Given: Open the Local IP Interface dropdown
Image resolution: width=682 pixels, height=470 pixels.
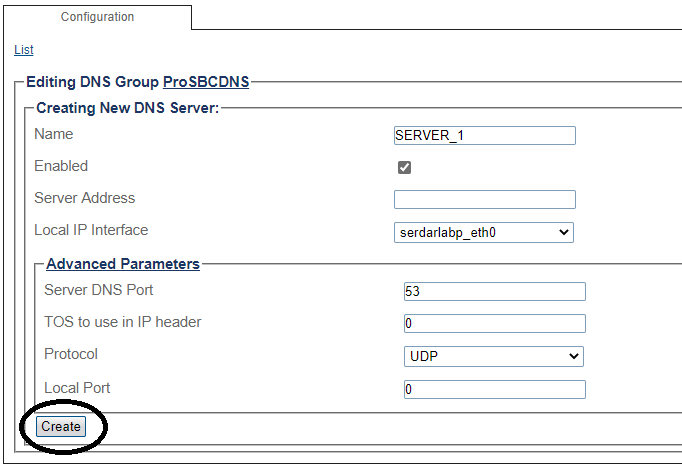Looking at the screenshot, I should 484,232.
